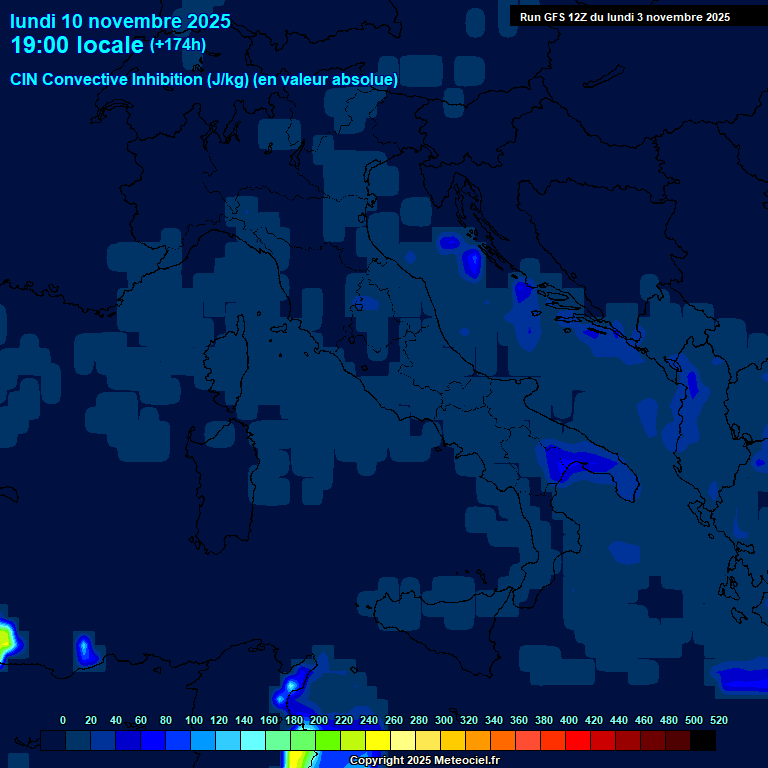Screen dimensions: 768x768
Task: Click the legend value label '260'
Action: point(394,720)
